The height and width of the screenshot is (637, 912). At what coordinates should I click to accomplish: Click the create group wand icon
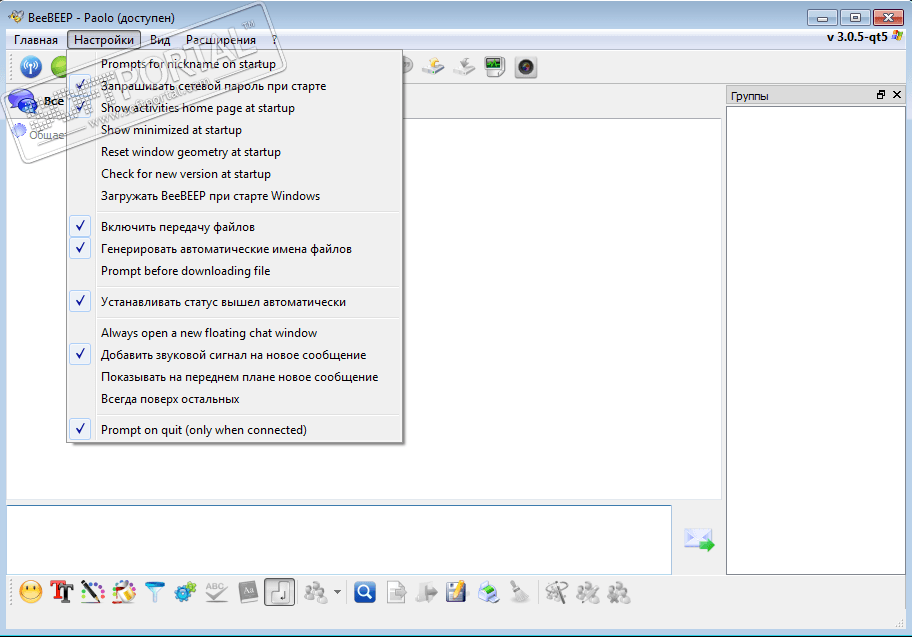pos(557,592)
